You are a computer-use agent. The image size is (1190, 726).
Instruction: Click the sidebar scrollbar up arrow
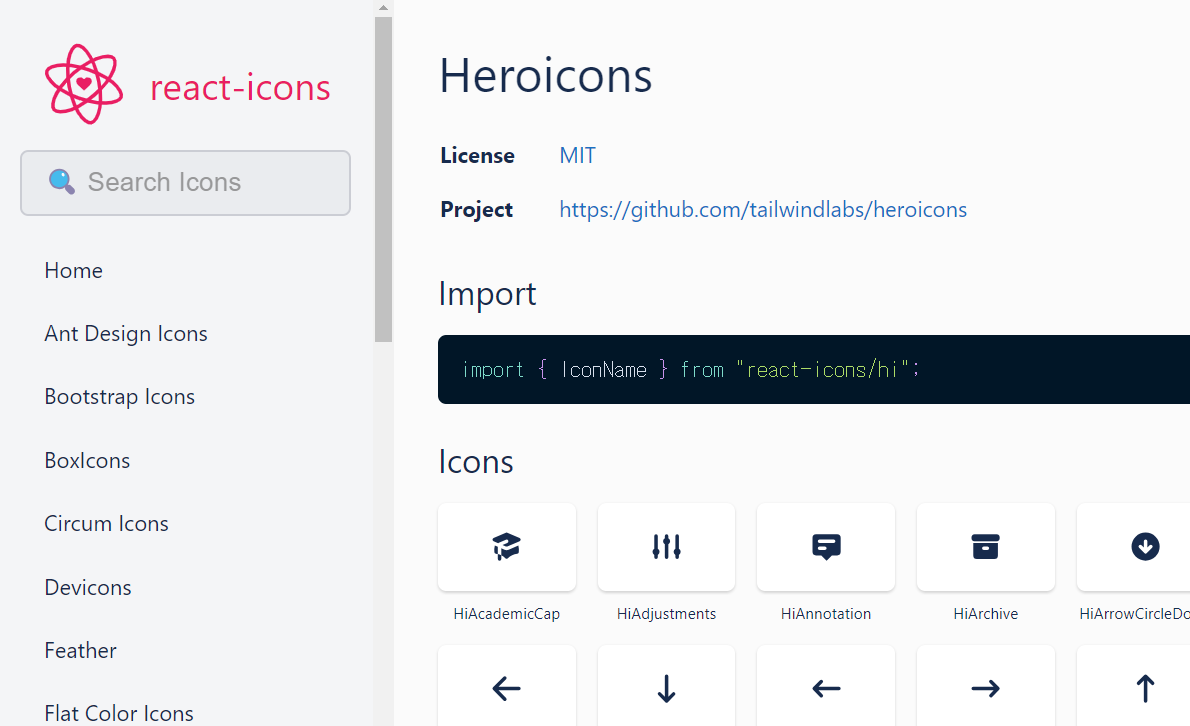pos(383,8)
